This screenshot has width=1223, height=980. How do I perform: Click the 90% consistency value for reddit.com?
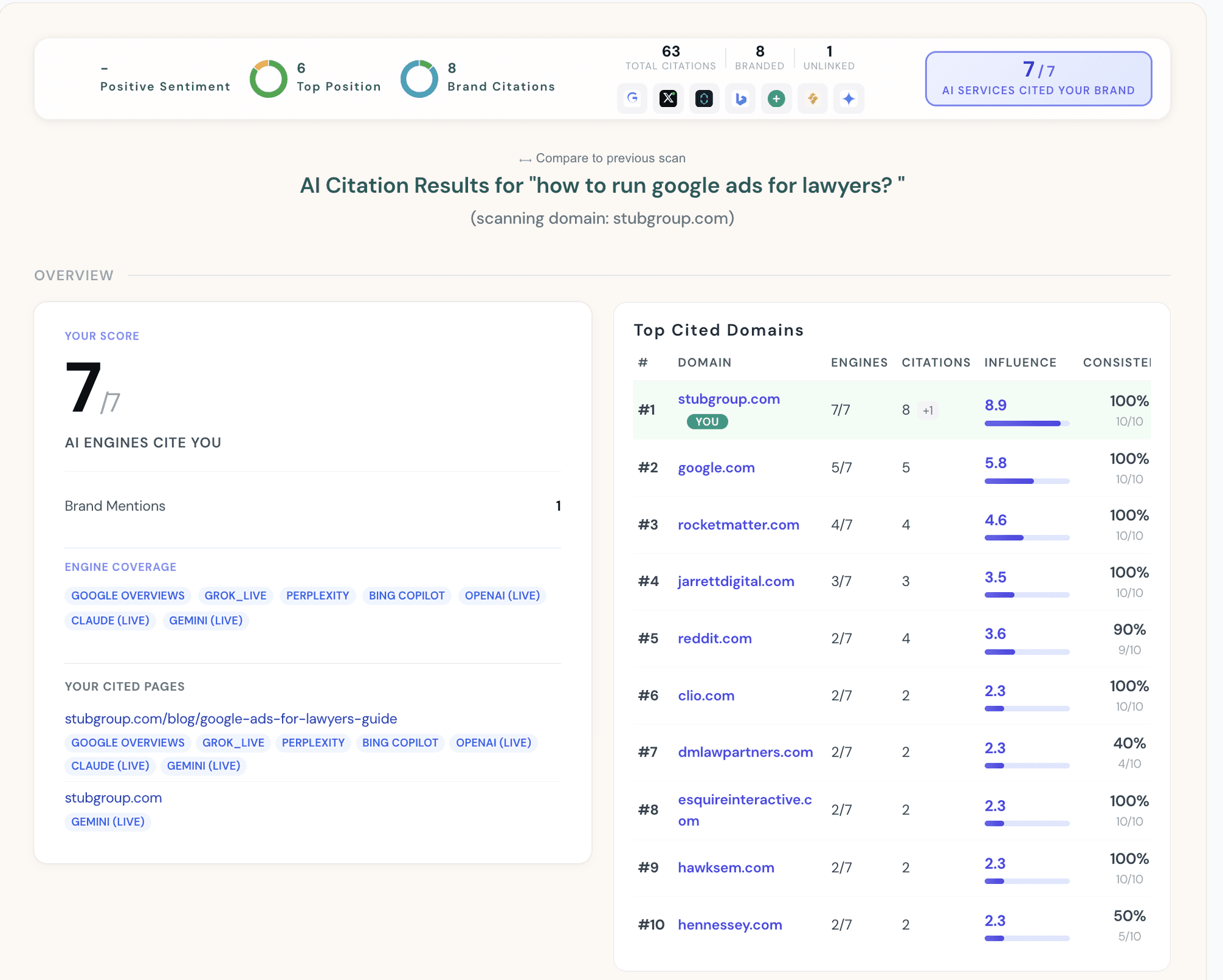point(1129,629)
